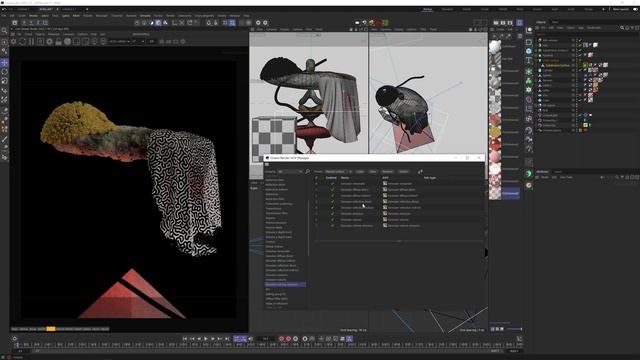Select the orange highlighted object in Objects tree

(x=558, y=65)
